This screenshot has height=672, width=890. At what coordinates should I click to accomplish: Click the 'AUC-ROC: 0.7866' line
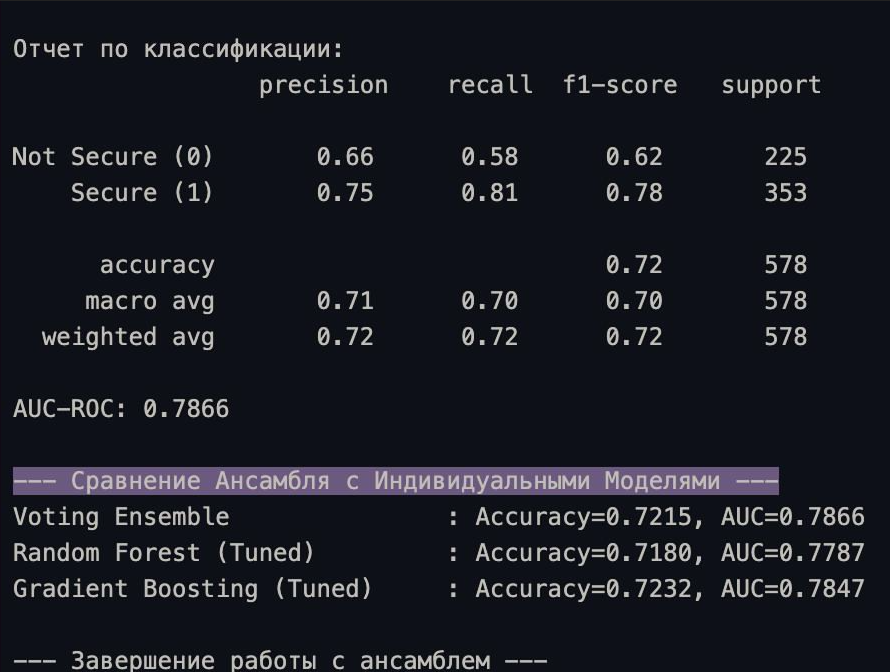(121, 409)
